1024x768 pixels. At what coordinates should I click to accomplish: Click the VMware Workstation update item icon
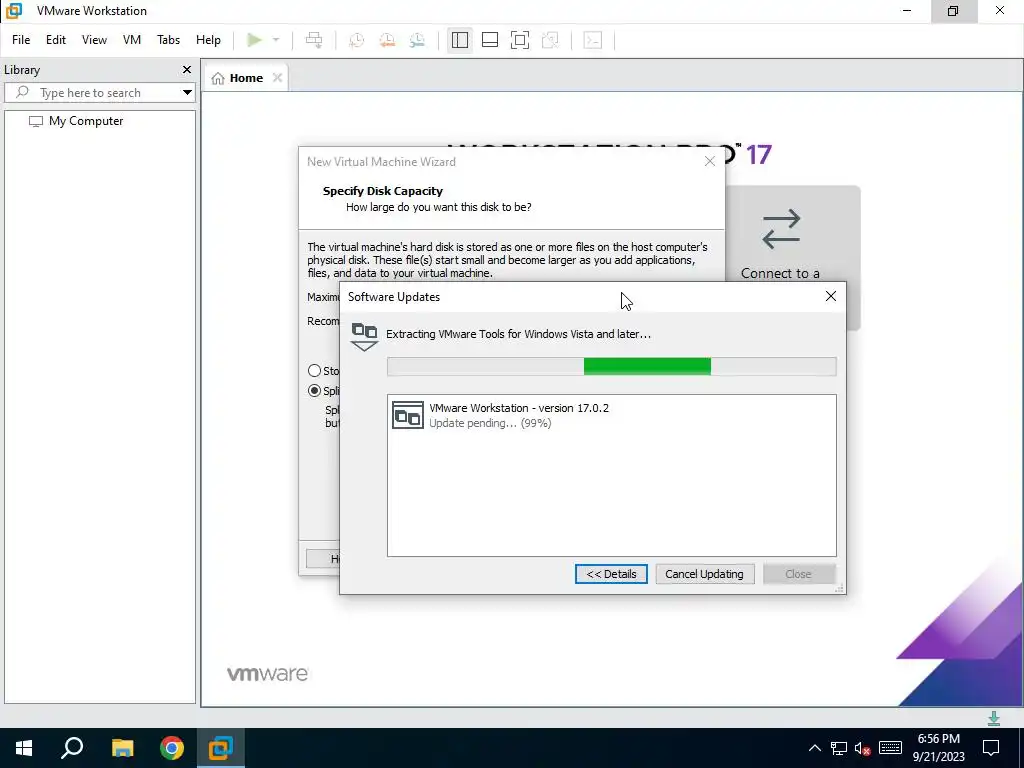[x=408, y=415]
